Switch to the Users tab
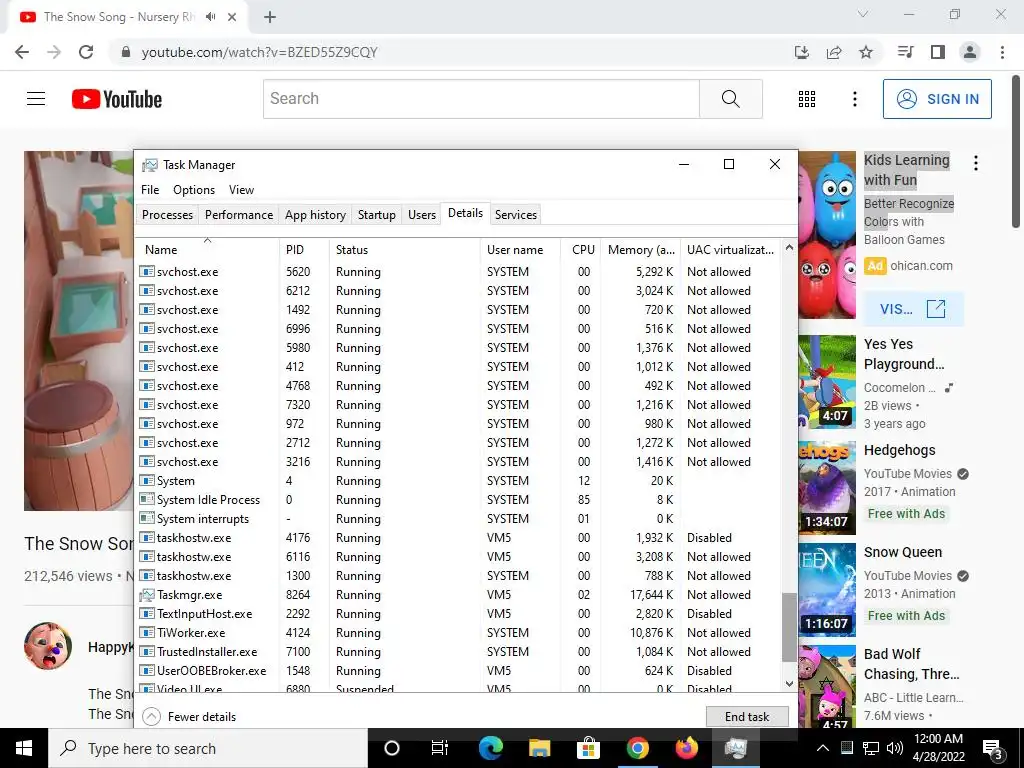 [x=422, y=215]
